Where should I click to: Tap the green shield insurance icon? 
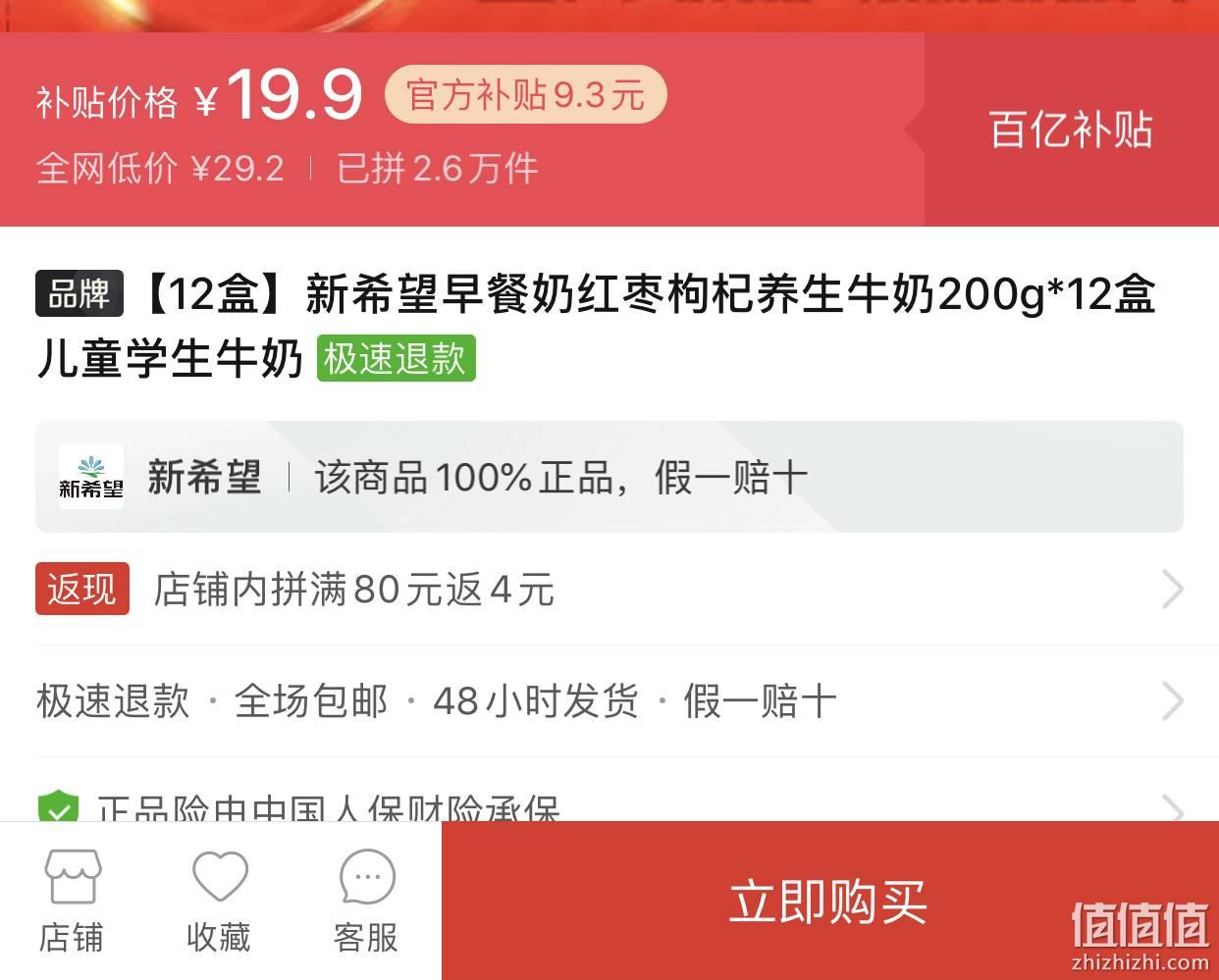[58, 810]
